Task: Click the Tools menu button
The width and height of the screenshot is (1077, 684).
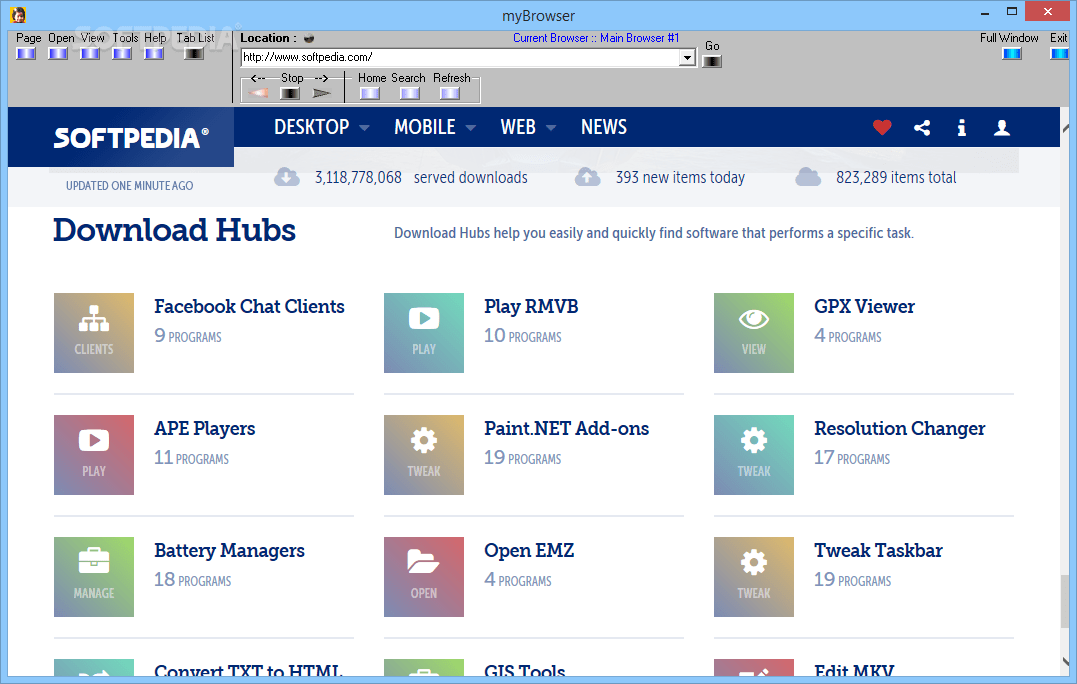Action: tap(122, 54)
